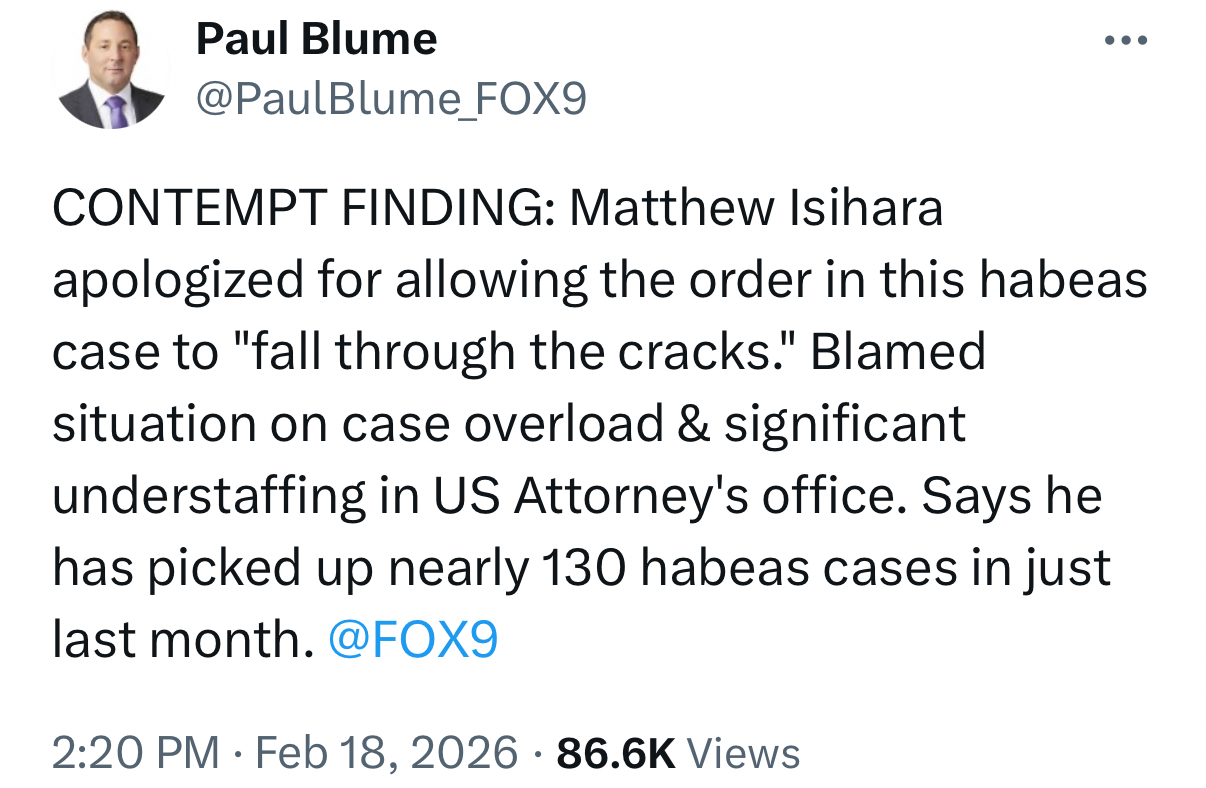Viewport: 1206px width, 788px height.
Task: Open the @FOX9 mention link
Action: 412,641
